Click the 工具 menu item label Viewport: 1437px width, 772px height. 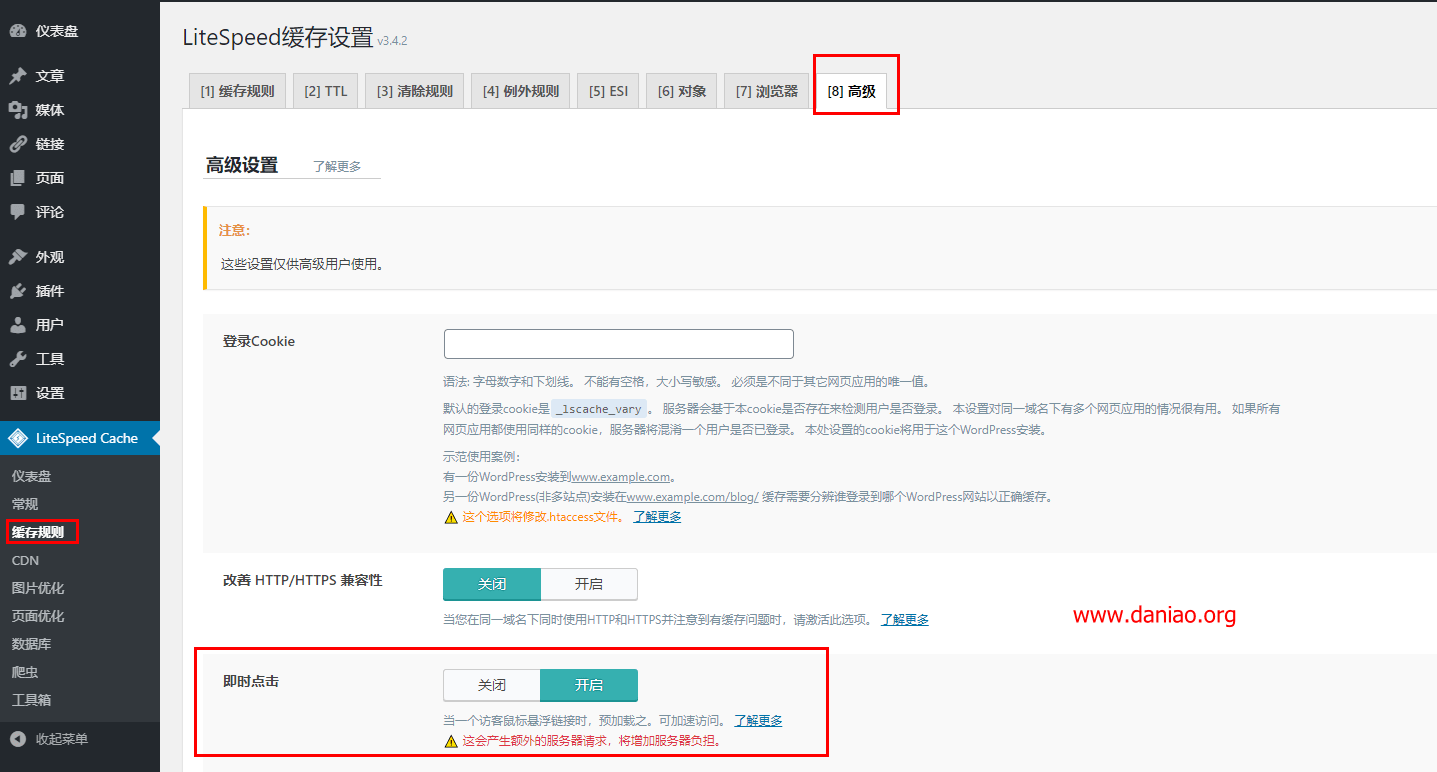point(50,359)
